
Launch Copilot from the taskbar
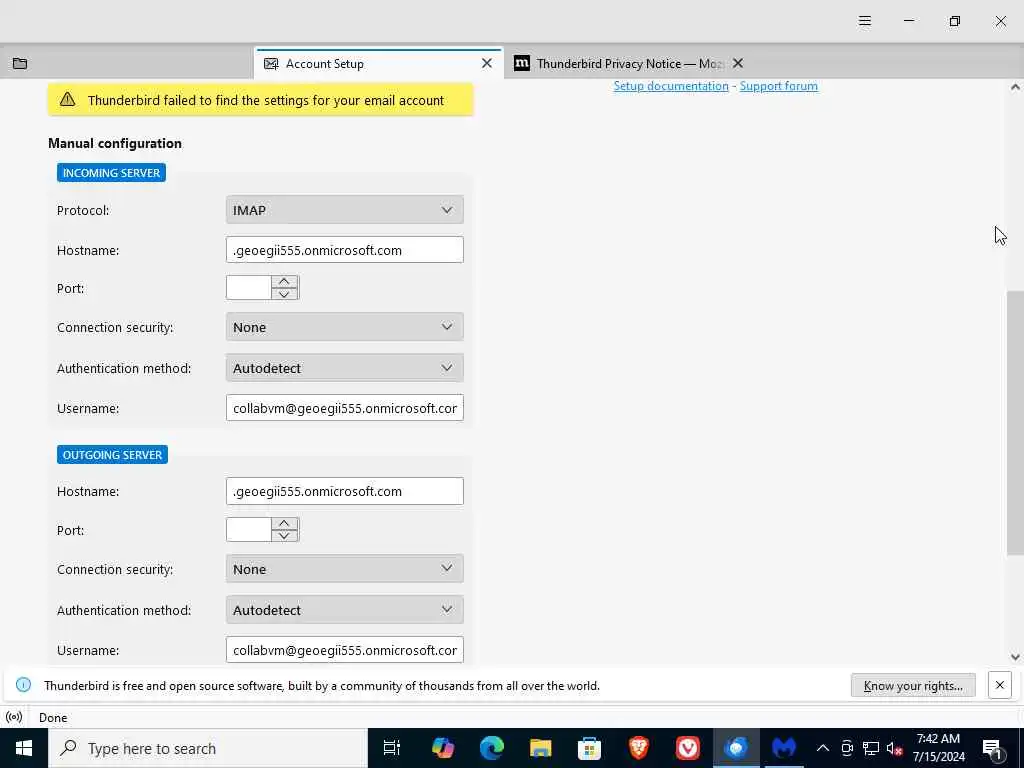443,748
